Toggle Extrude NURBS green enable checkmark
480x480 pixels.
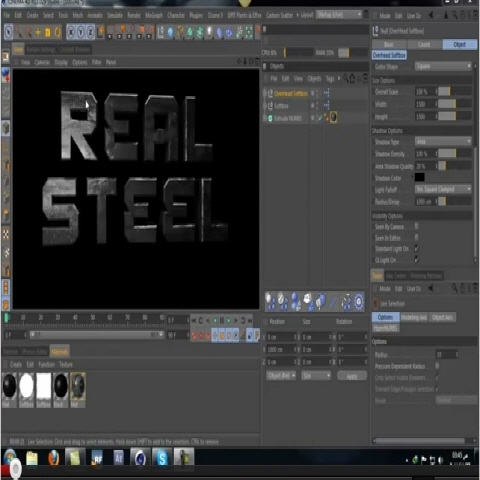tap(320, 118)
